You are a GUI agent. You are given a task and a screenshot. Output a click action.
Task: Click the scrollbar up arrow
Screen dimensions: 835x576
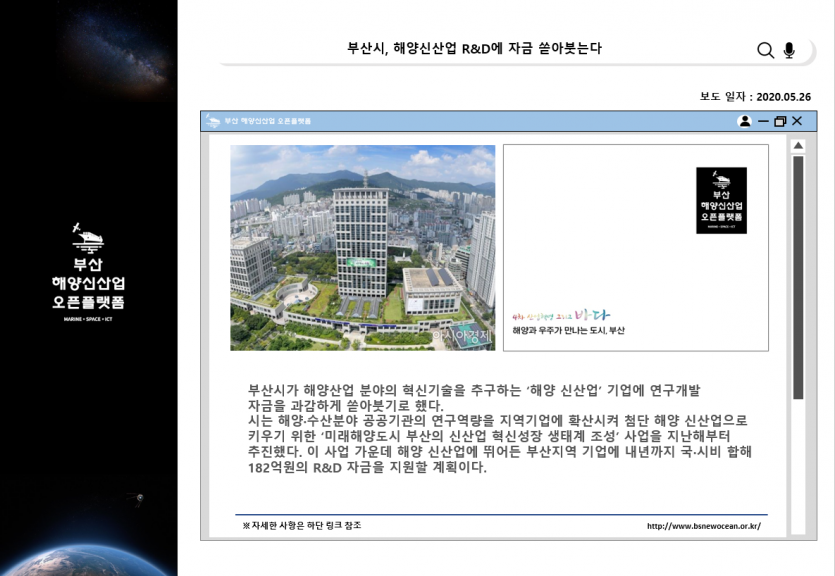(798, 145)
